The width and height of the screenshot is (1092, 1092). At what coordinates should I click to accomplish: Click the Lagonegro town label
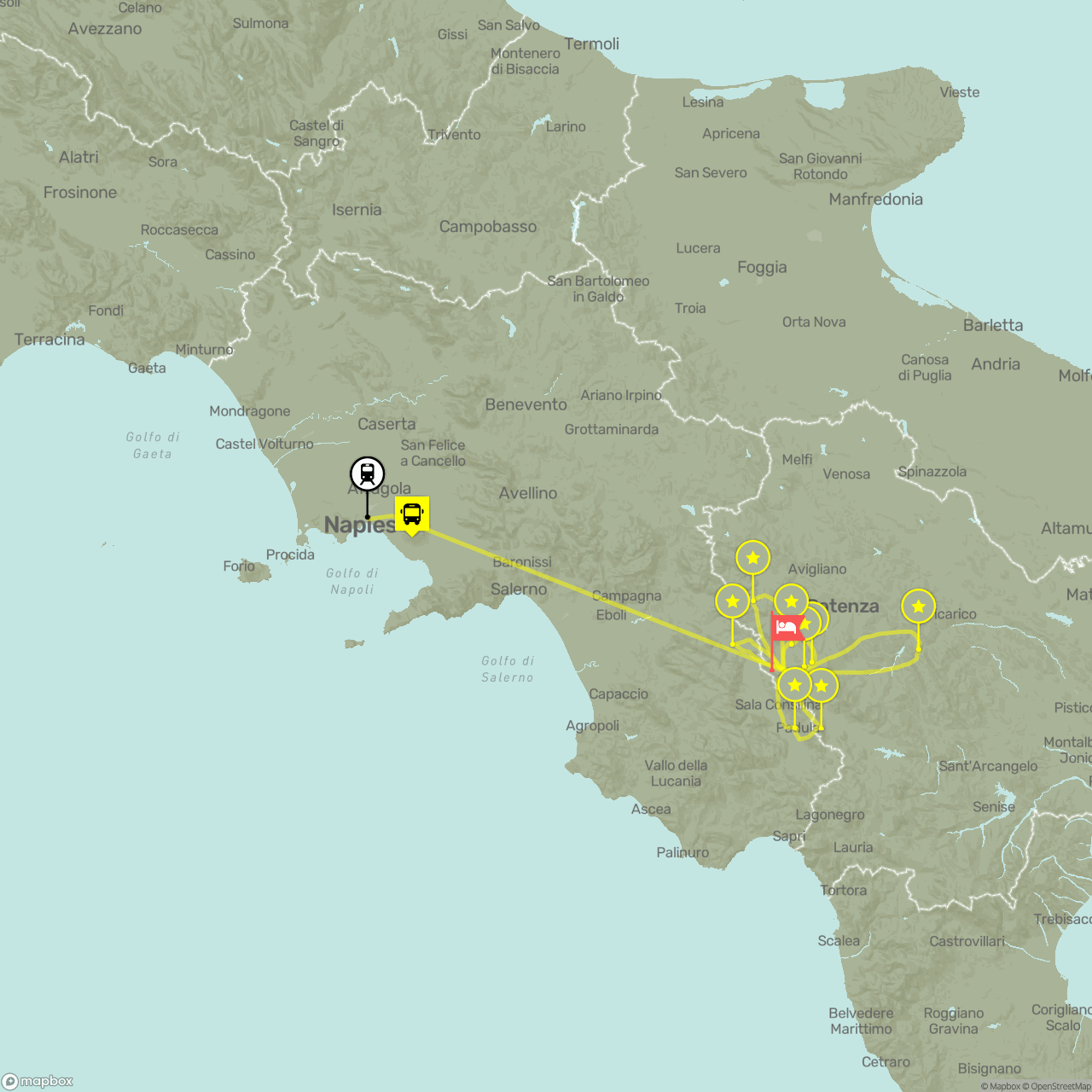[830, 815]
